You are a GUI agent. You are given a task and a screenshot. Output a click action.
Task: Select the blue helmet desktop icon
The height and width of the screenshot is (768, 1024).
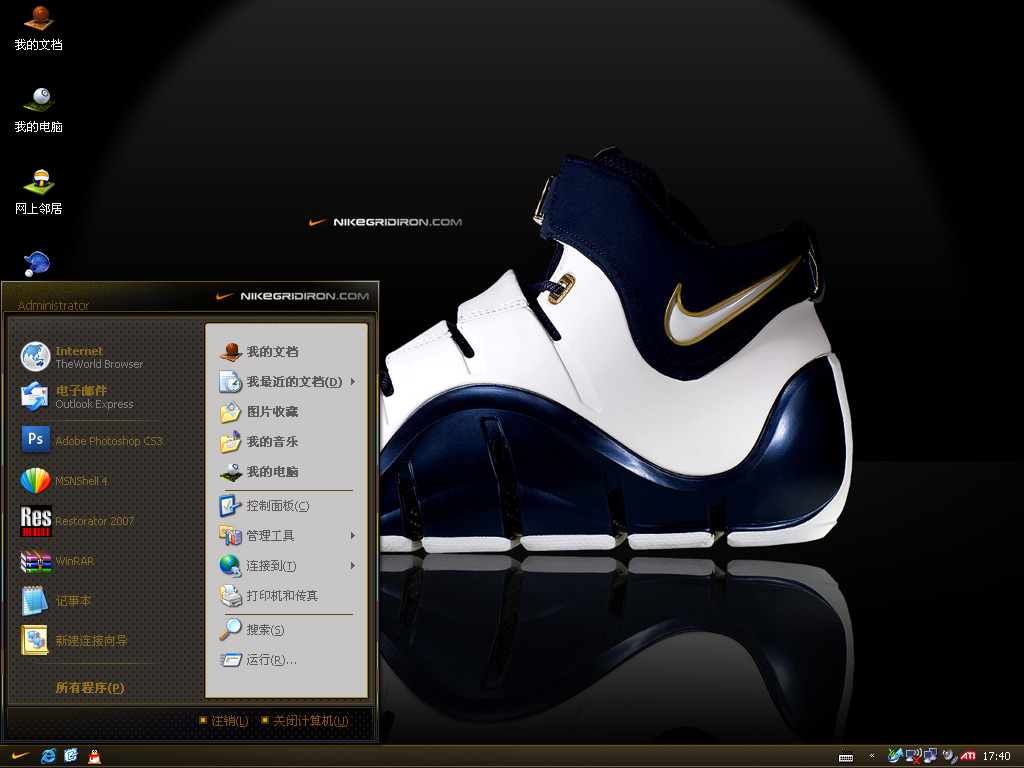(x=37, y=264)
